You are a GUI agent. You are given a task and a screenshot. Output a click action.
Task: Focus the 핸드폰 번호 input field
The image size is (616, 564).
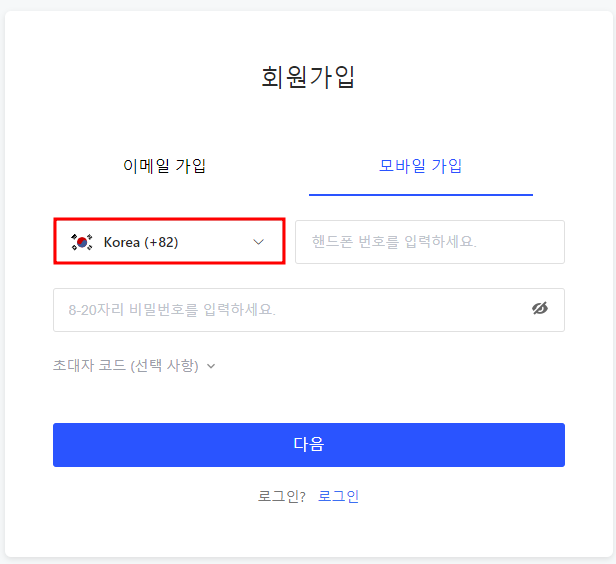(x=430, y=242)
